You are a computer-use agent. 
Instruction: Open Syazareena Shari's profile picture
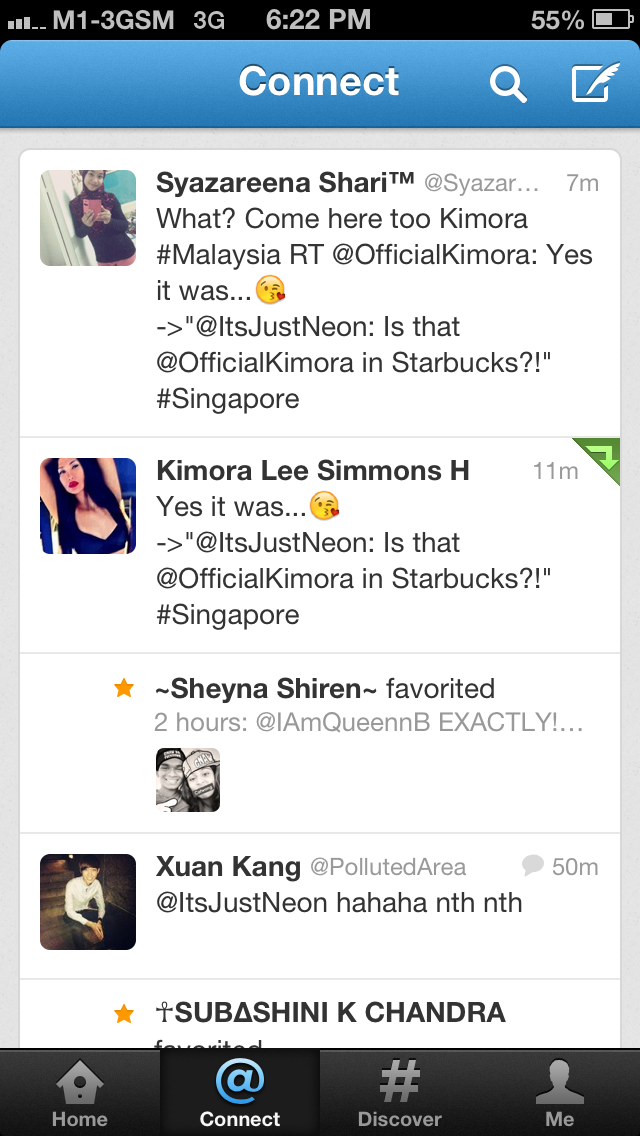pos(88,218)
